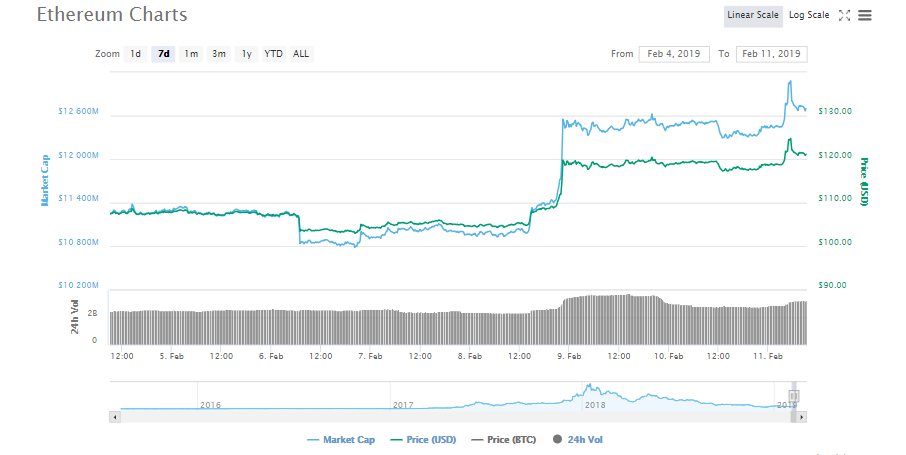The width and height of the screenshot is (906, 455).
Task: Toggle Market Cap series in legend
Action: tap(341, 440)
